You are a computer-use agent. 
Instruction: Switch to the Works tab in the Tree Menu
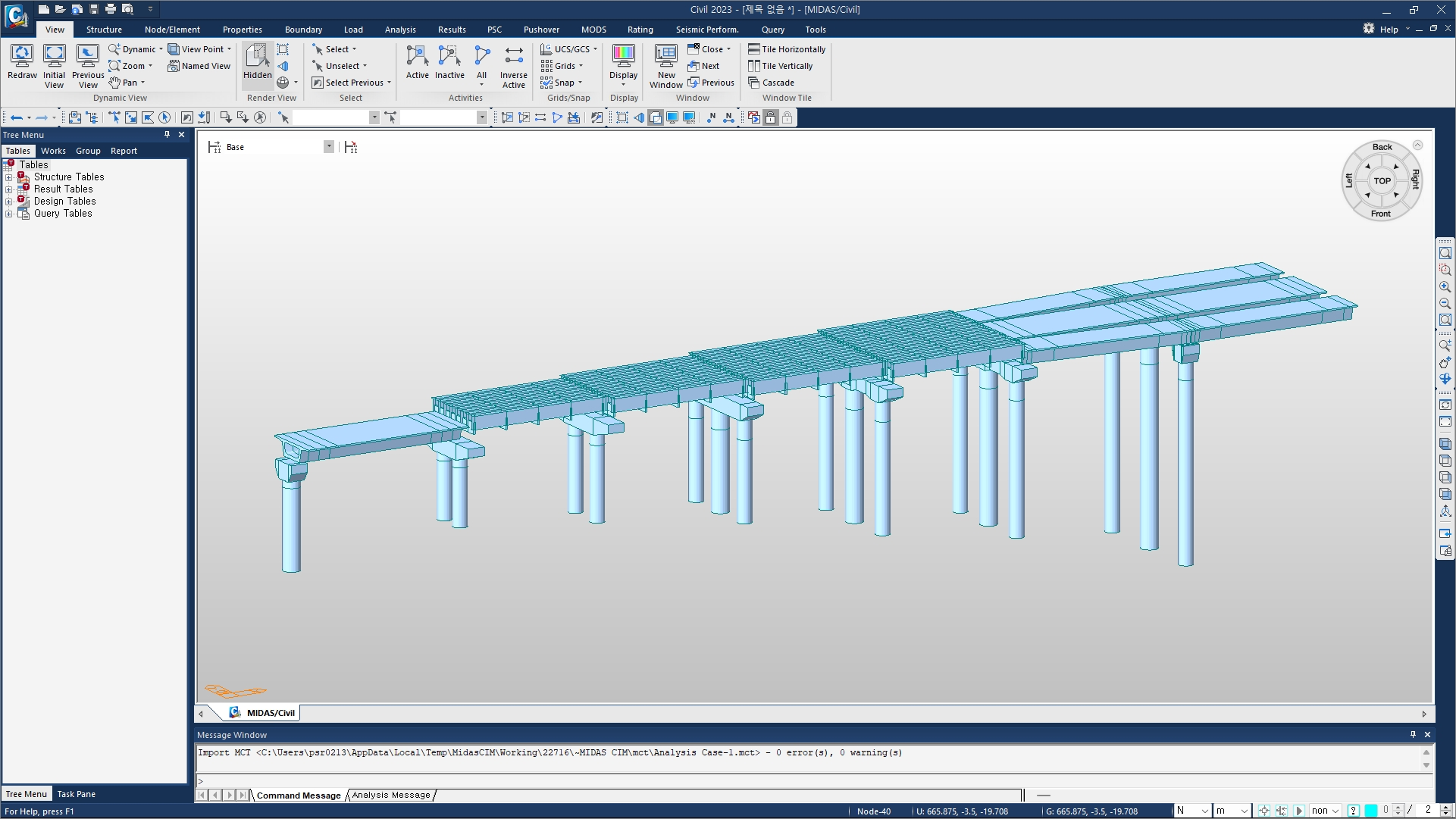53,151
